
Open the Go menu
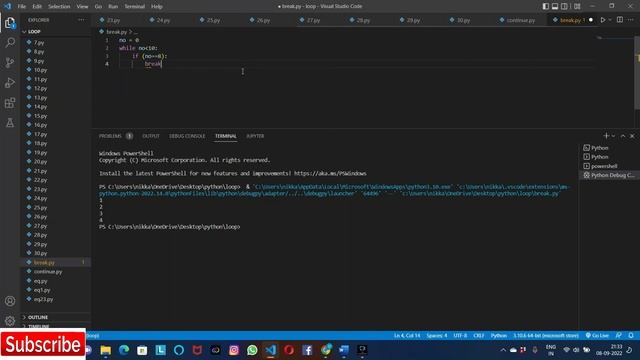click(x=98, y=7)
